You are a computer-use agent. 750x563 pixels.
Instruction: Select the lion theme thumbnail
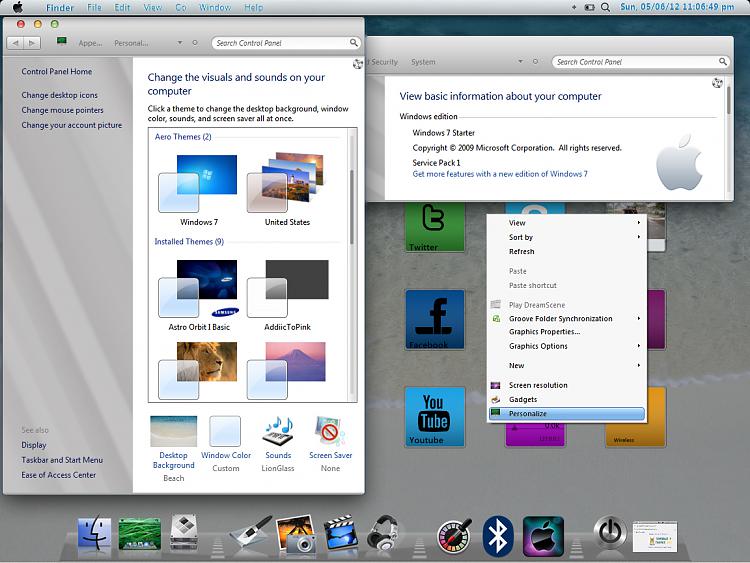tap(198, 370)
